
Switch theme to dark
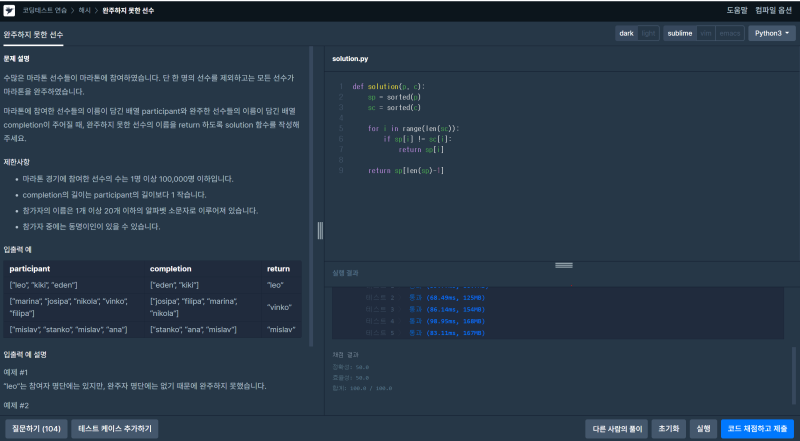click(x=627, y=34)
